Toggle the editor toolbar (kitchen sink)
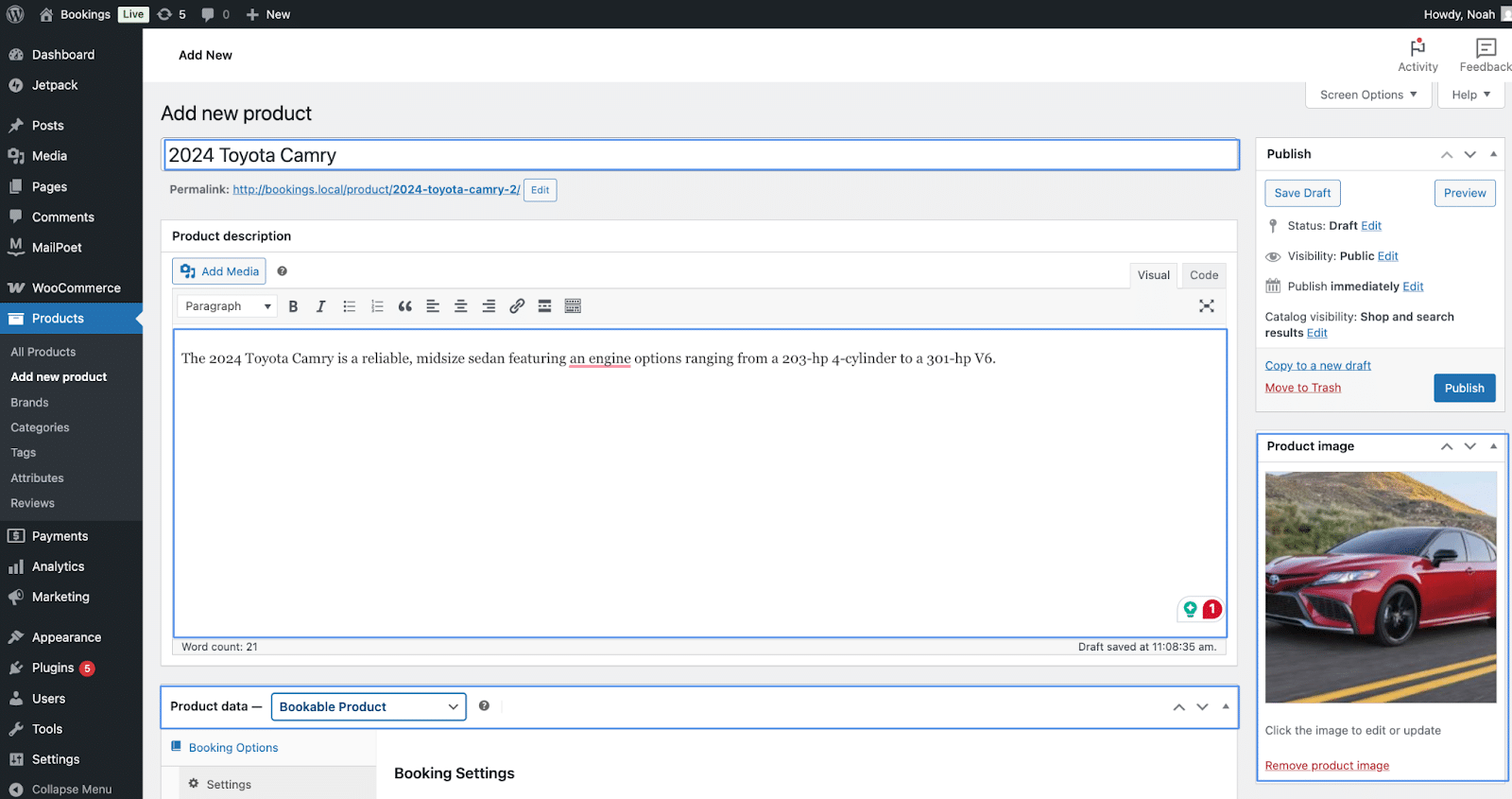1512x799 pixels. click(x=573, y=306)
